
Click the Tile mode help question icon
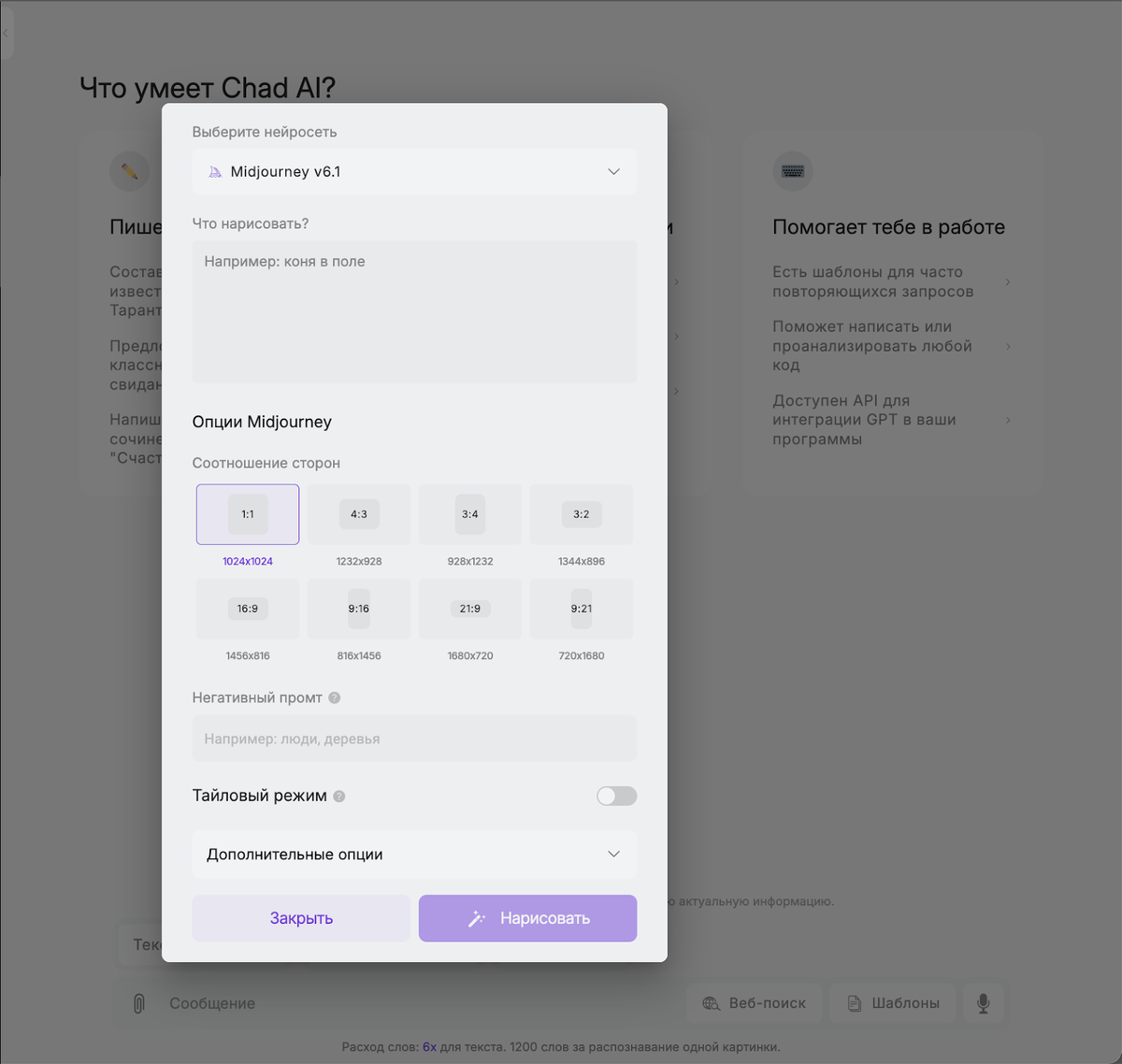[x=339, y=797]
